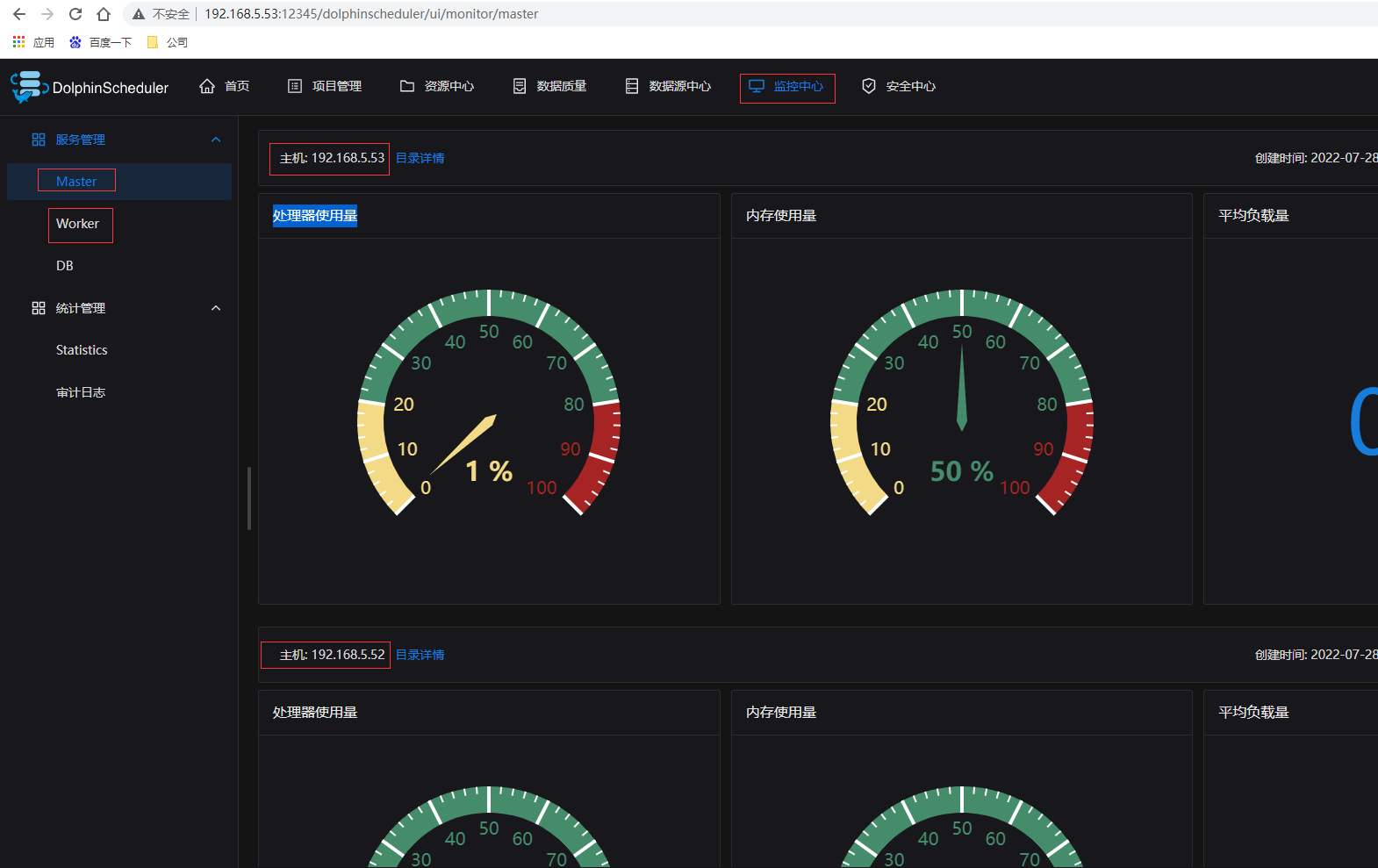Image resolution: width=1378 pixels, height=868 pixels.
Task: Click the folder icon beside 资源中心
Action: (x=407, y=86)
